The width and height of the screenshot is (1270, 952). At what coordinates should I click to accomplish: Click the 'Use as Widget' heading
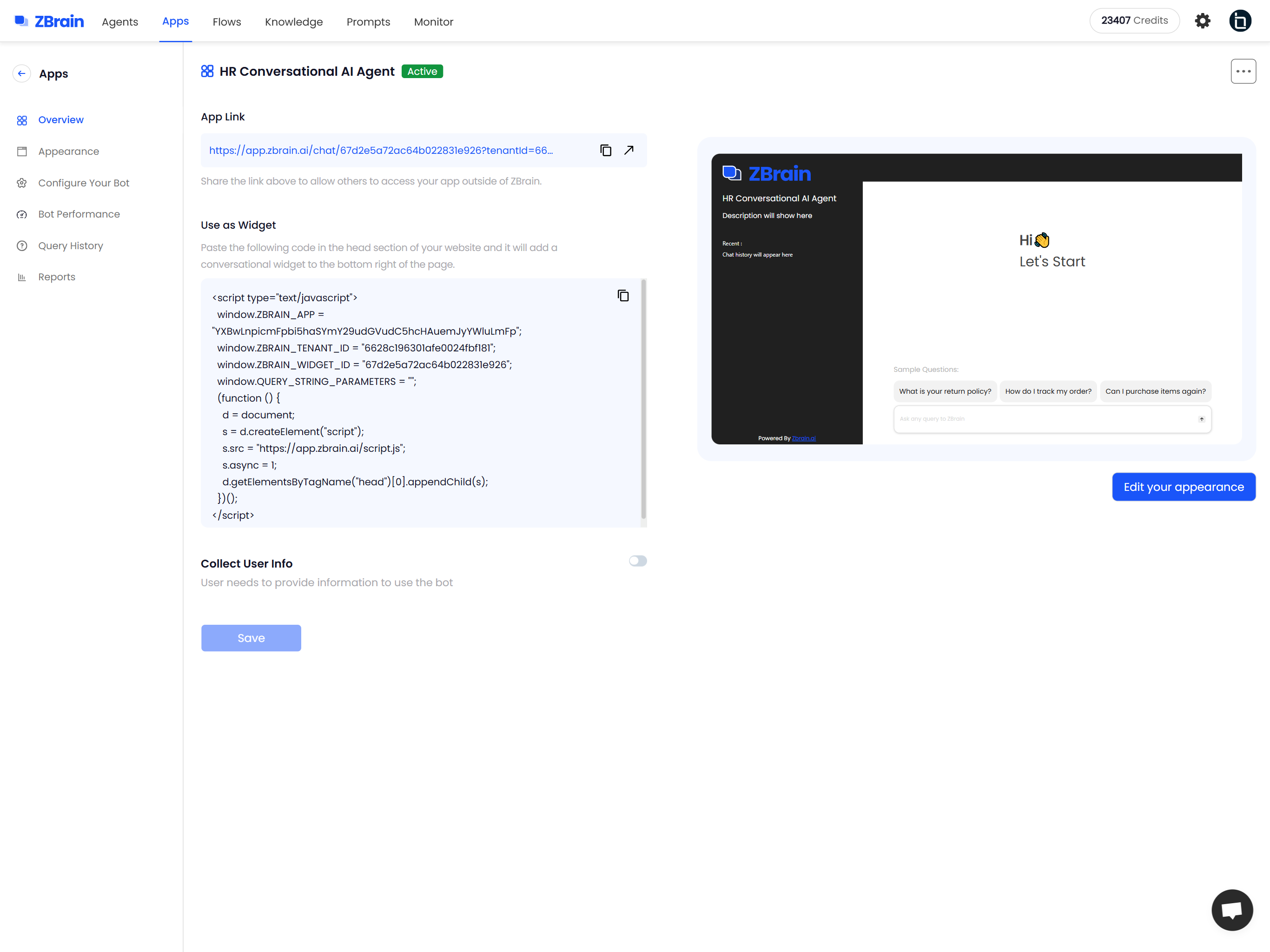[238, 225]
